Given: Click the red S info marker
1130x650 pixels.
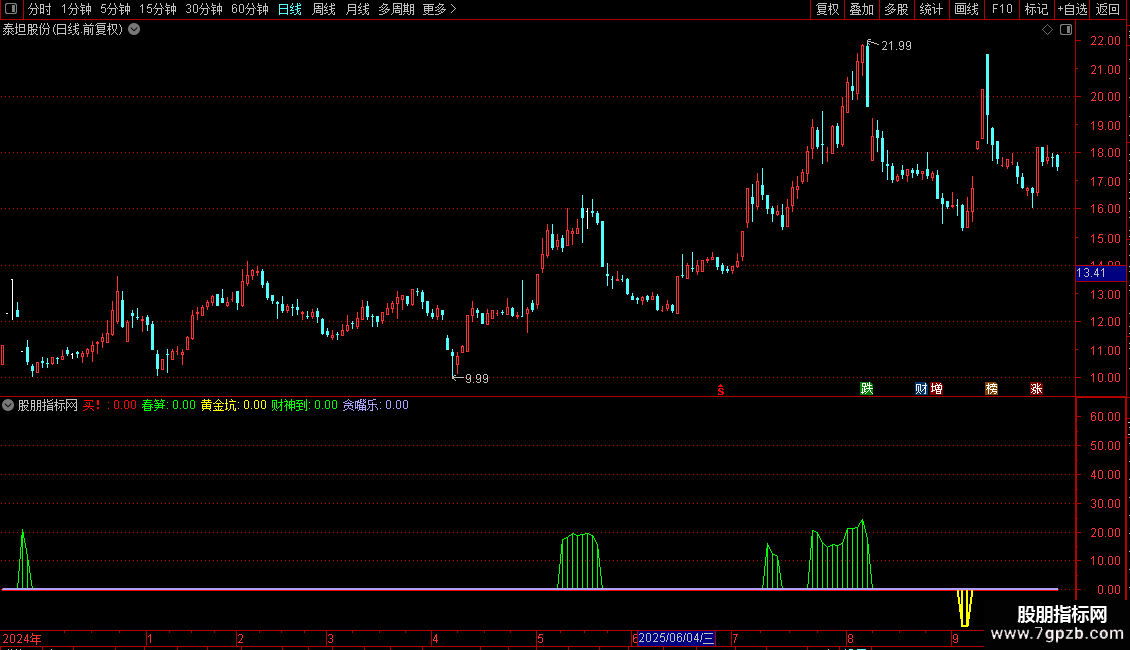Looking at the screenshot, I should (x=721, y=390).
